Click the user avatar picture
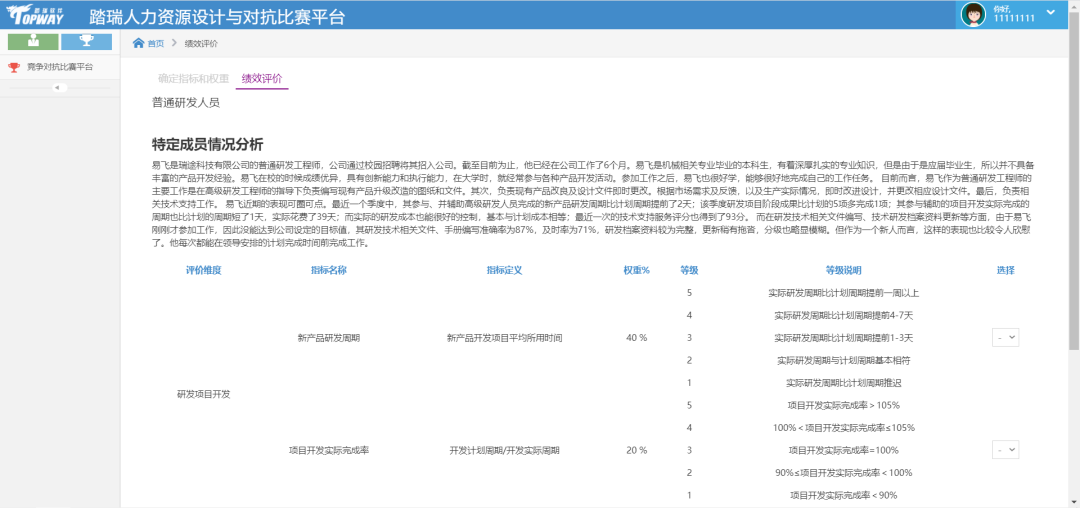This screenshot has width=1080, height=508. [x=973, y=13]
